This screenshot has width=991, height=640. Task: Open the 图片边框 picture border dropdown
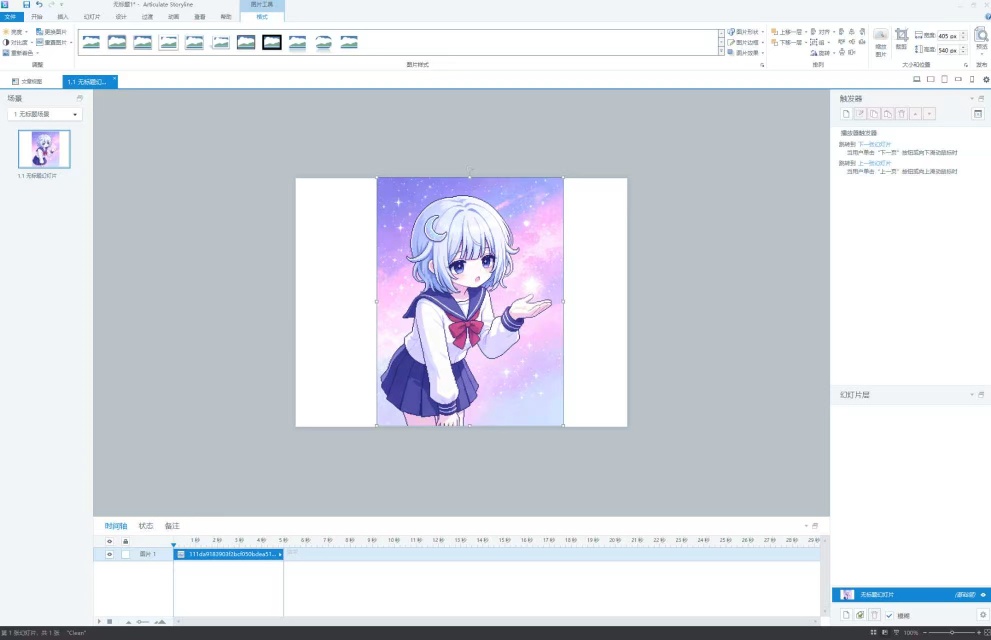(x=745, y=42)
